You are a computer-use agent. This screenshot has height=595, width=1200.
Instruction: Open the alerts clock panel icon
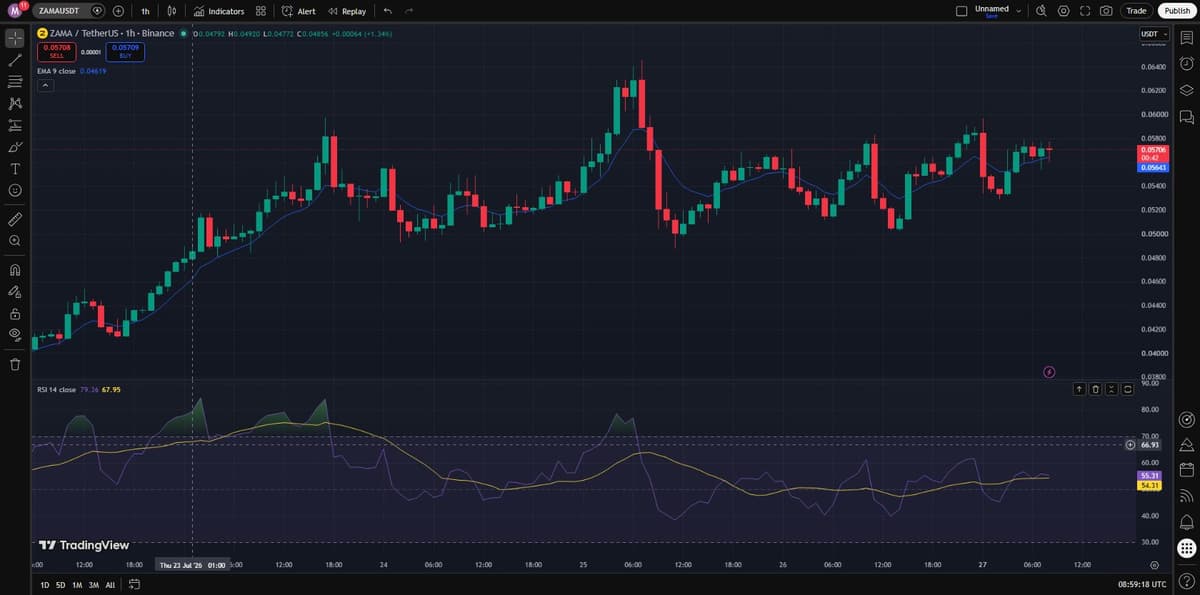(x=1186, y=65)
